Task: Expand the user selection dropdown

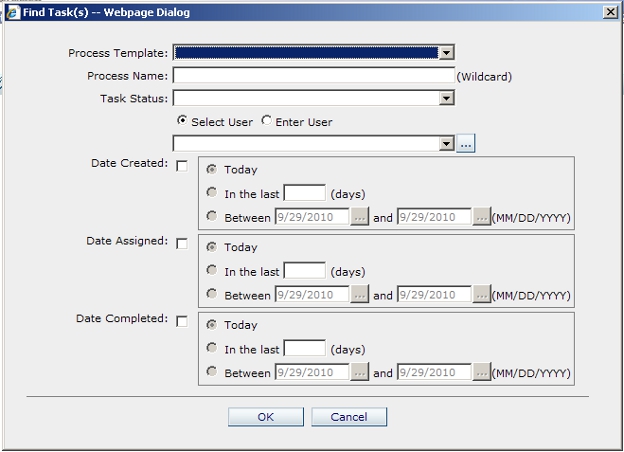Action: coord(447,144)
